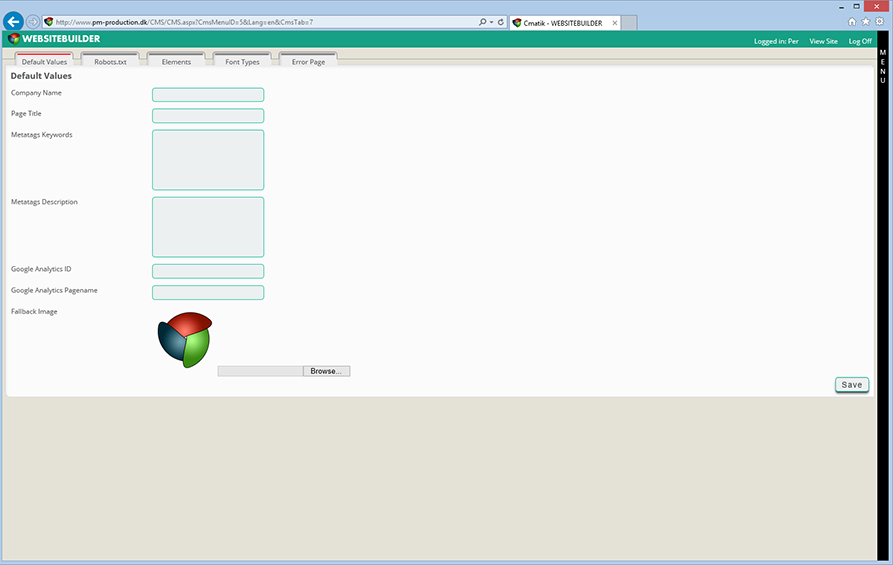Click the Log Off link
Viewport: 893px width, 565px height.
coord(860,41)
